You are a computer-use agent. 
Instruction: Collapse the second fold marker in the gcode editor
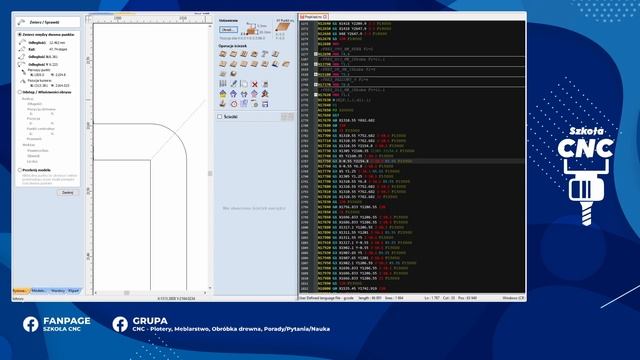click(316, 64)
